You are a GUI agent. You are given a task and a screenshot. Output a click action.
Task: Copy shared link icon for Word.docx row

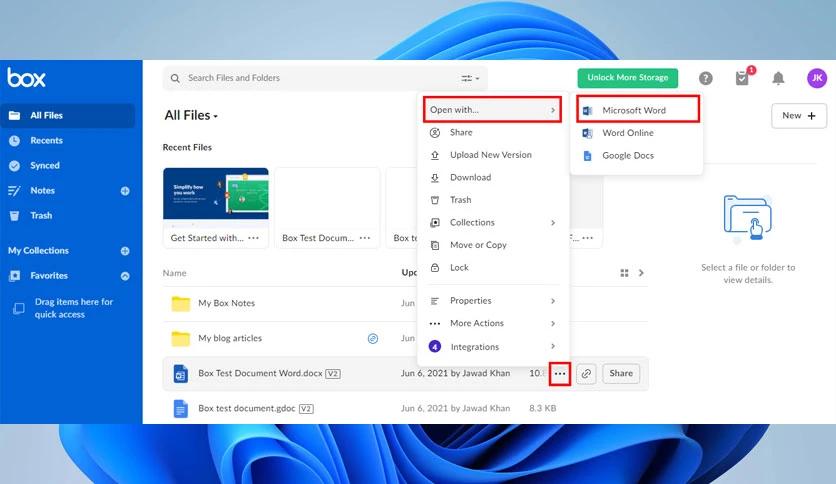(x=586, y=374)
